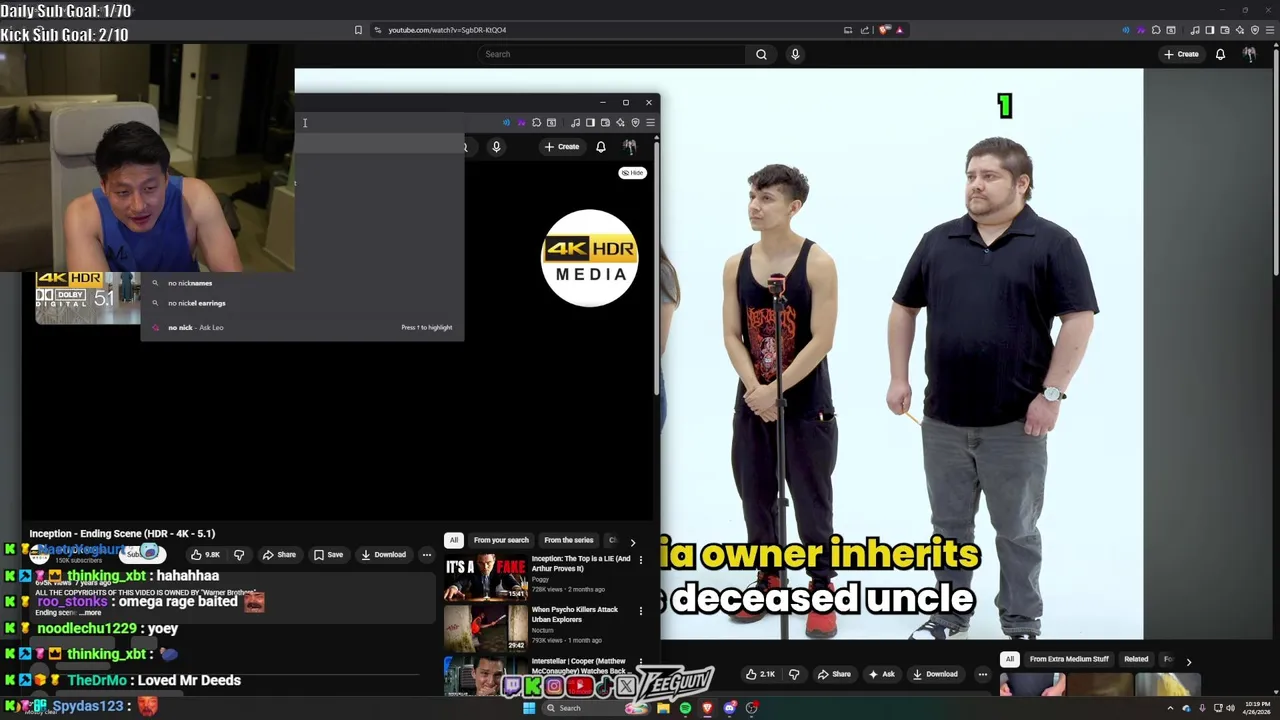Click the extensions puzzle icon in the front browser toolbar
This screenshot has height=720, width=1280.
pos(536,122)
